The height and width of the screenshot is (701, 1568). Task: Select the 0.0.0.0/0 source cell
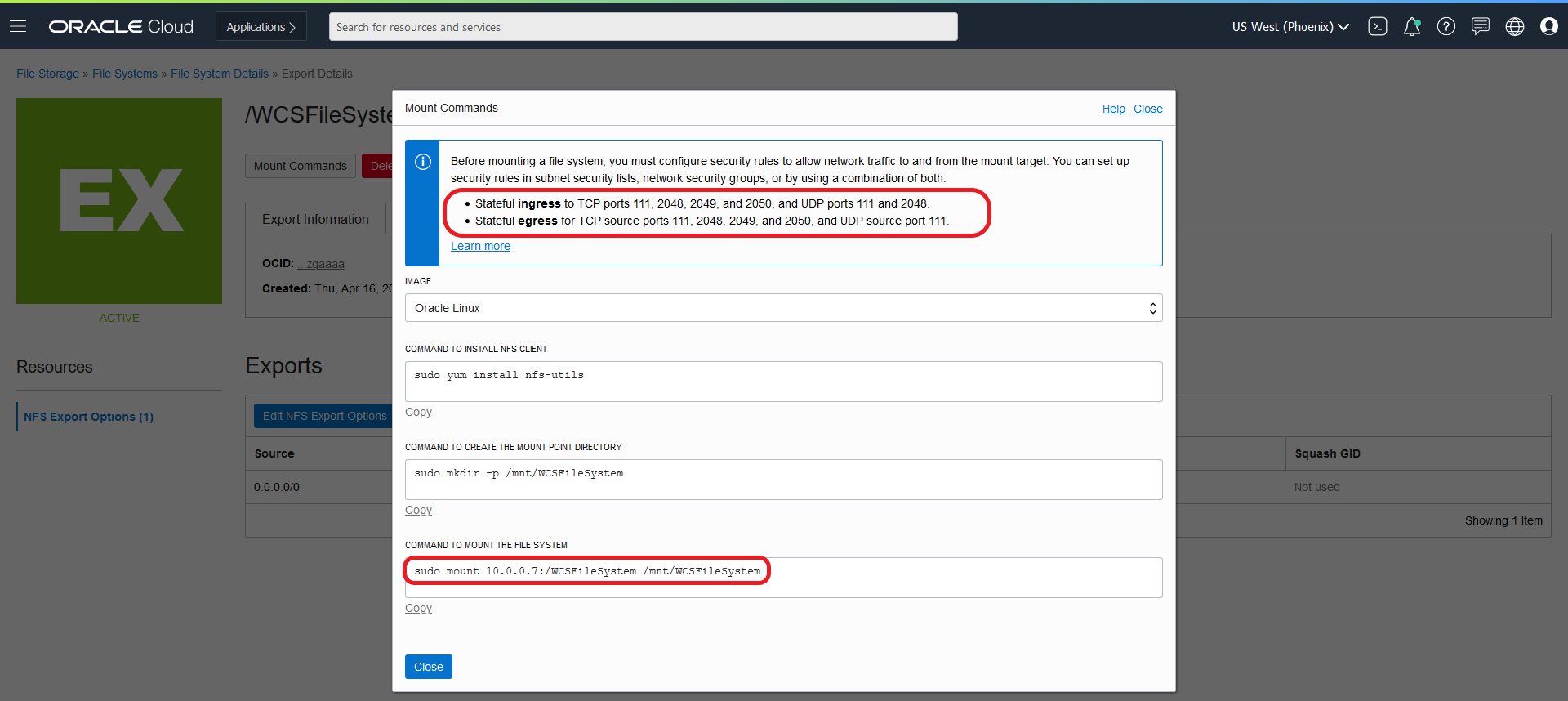277,487
